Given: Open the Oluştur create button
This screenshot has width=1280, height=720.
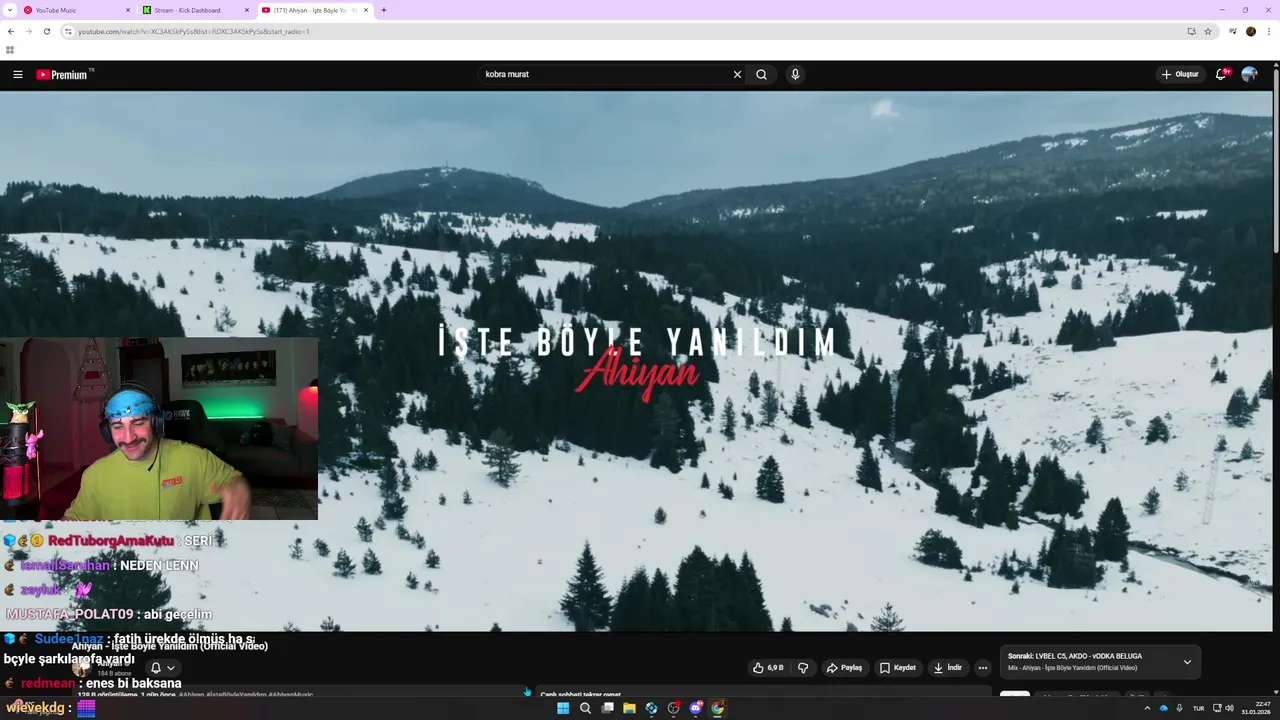Looking at the screenshot, I should (1180, 74).
